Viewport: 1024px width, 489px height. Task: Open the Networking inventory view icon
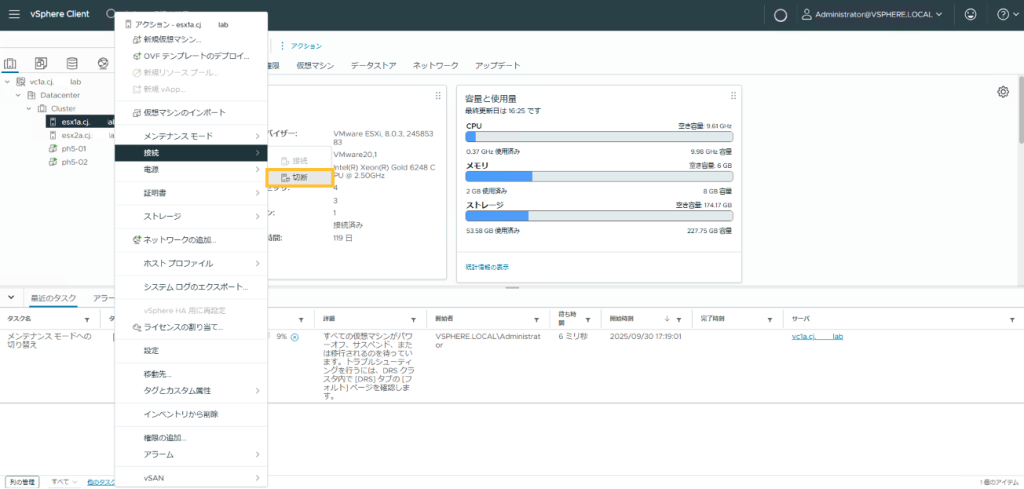tap(101, 65)
